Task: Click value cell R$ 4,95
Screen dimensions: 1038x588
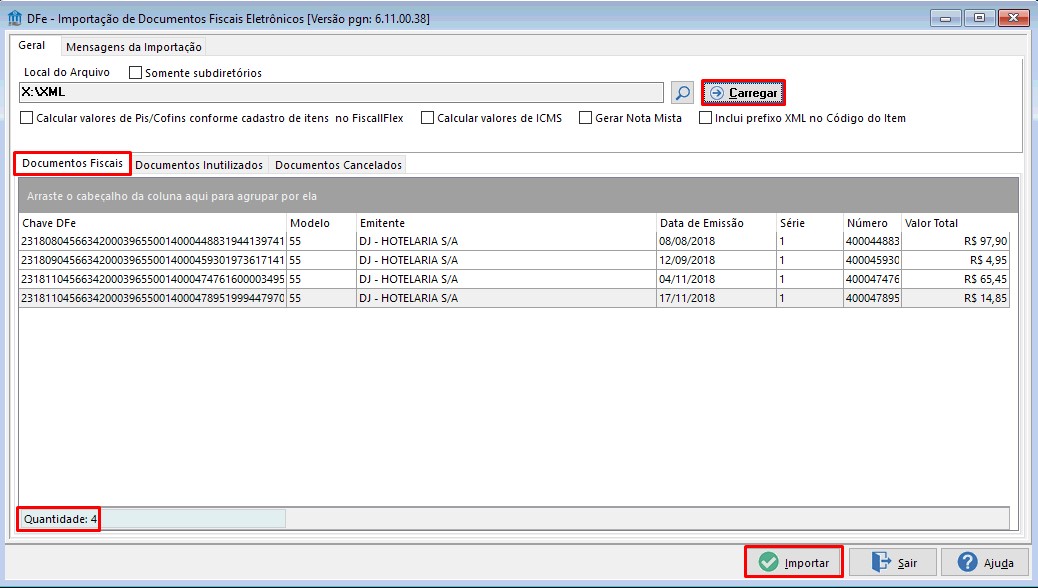Action: coord(955,260)
